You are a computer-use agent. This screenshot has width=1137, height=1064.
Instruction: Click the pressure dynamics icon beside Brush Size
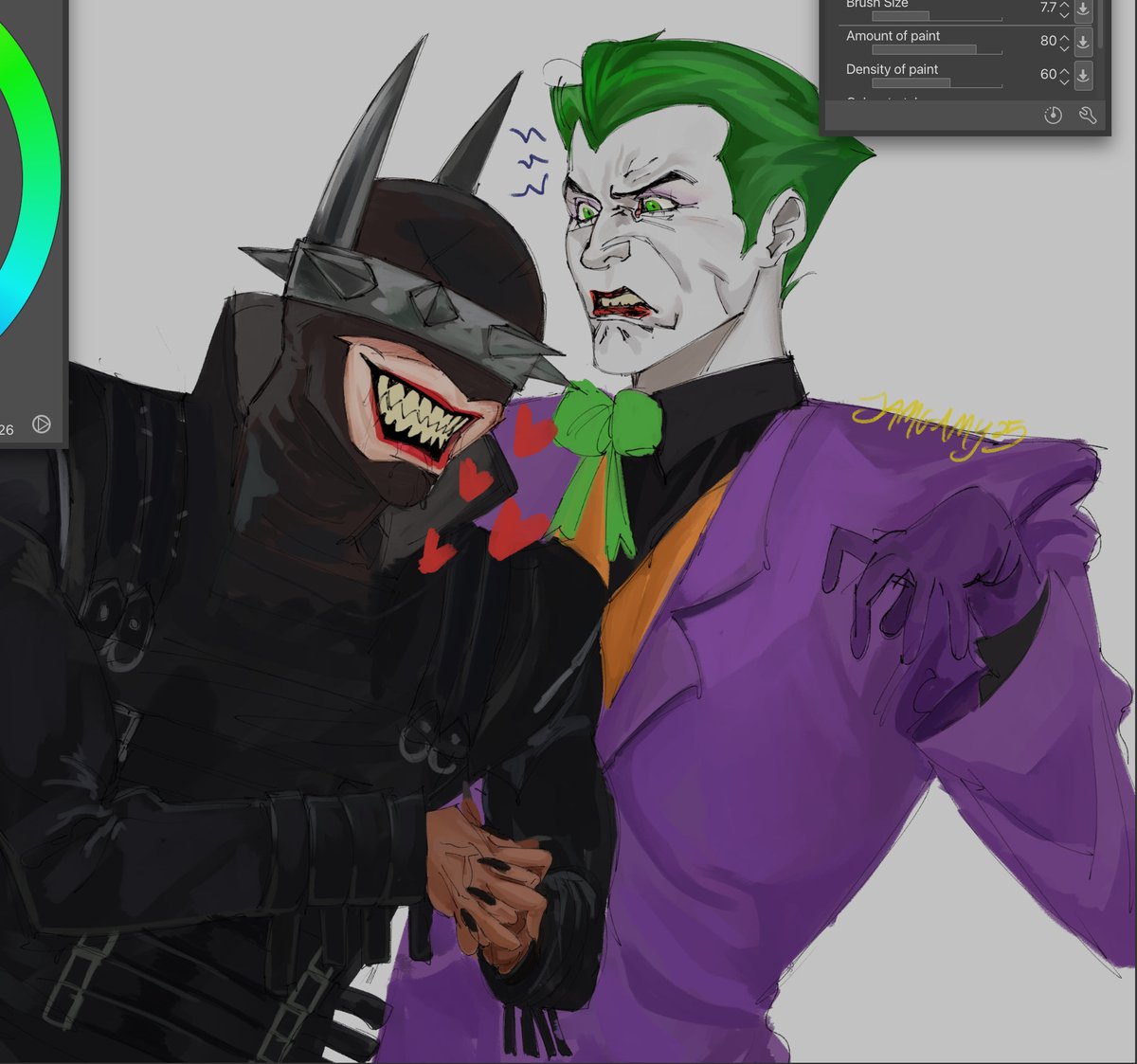1083,8
